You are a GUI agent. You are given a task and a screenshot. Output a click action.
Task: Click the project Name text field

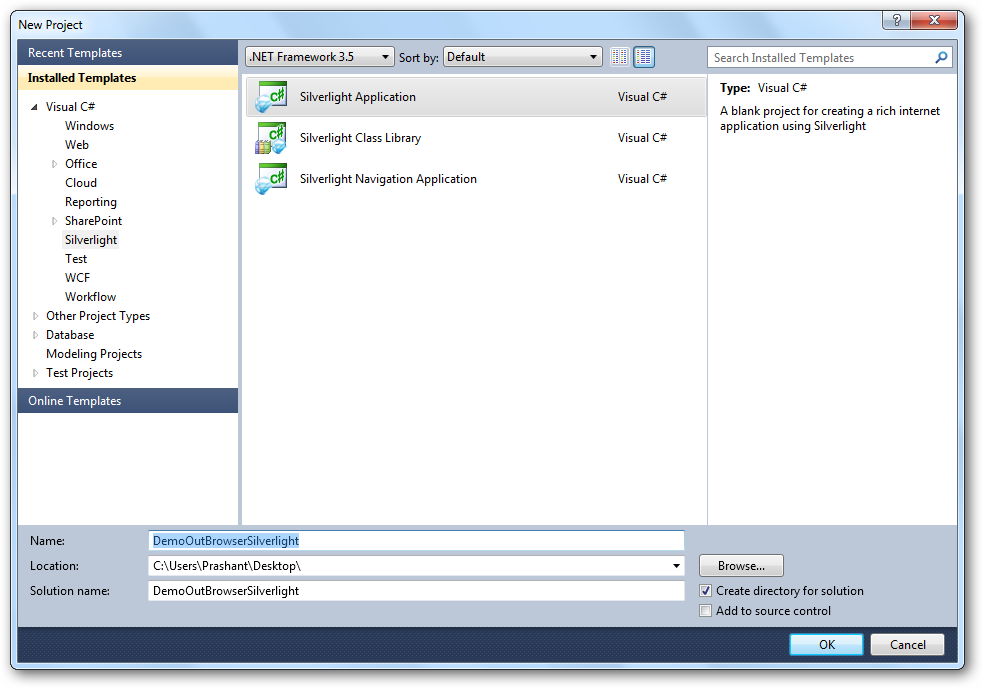click(416, 541)
